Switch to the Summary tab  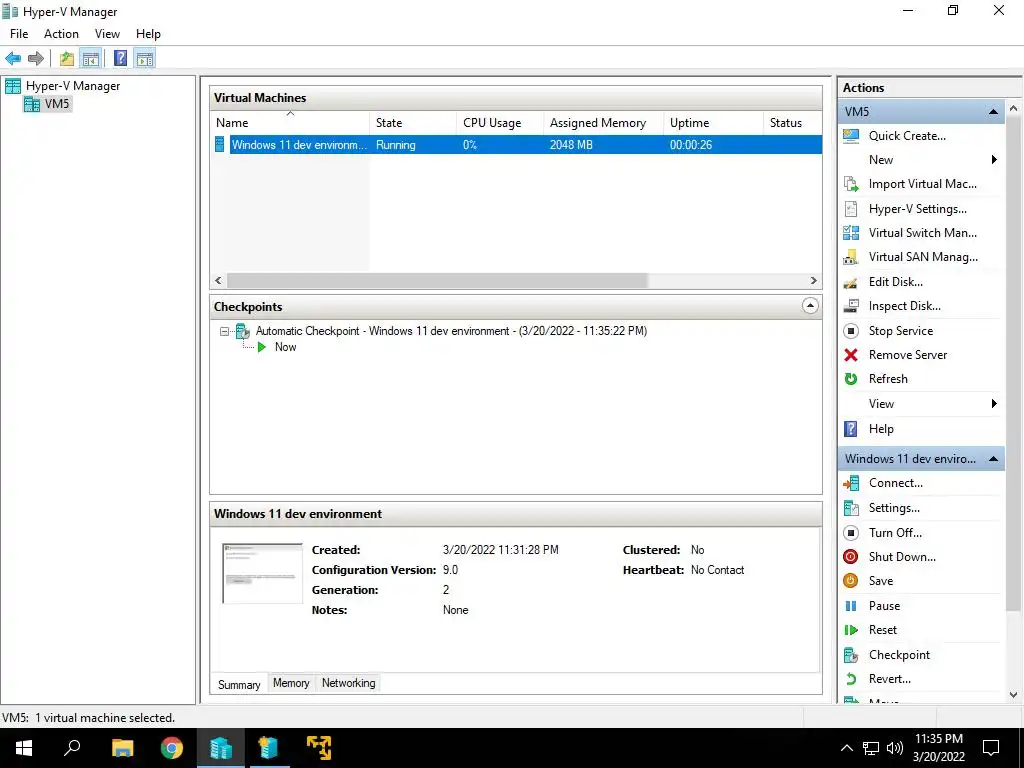[239, 684]
